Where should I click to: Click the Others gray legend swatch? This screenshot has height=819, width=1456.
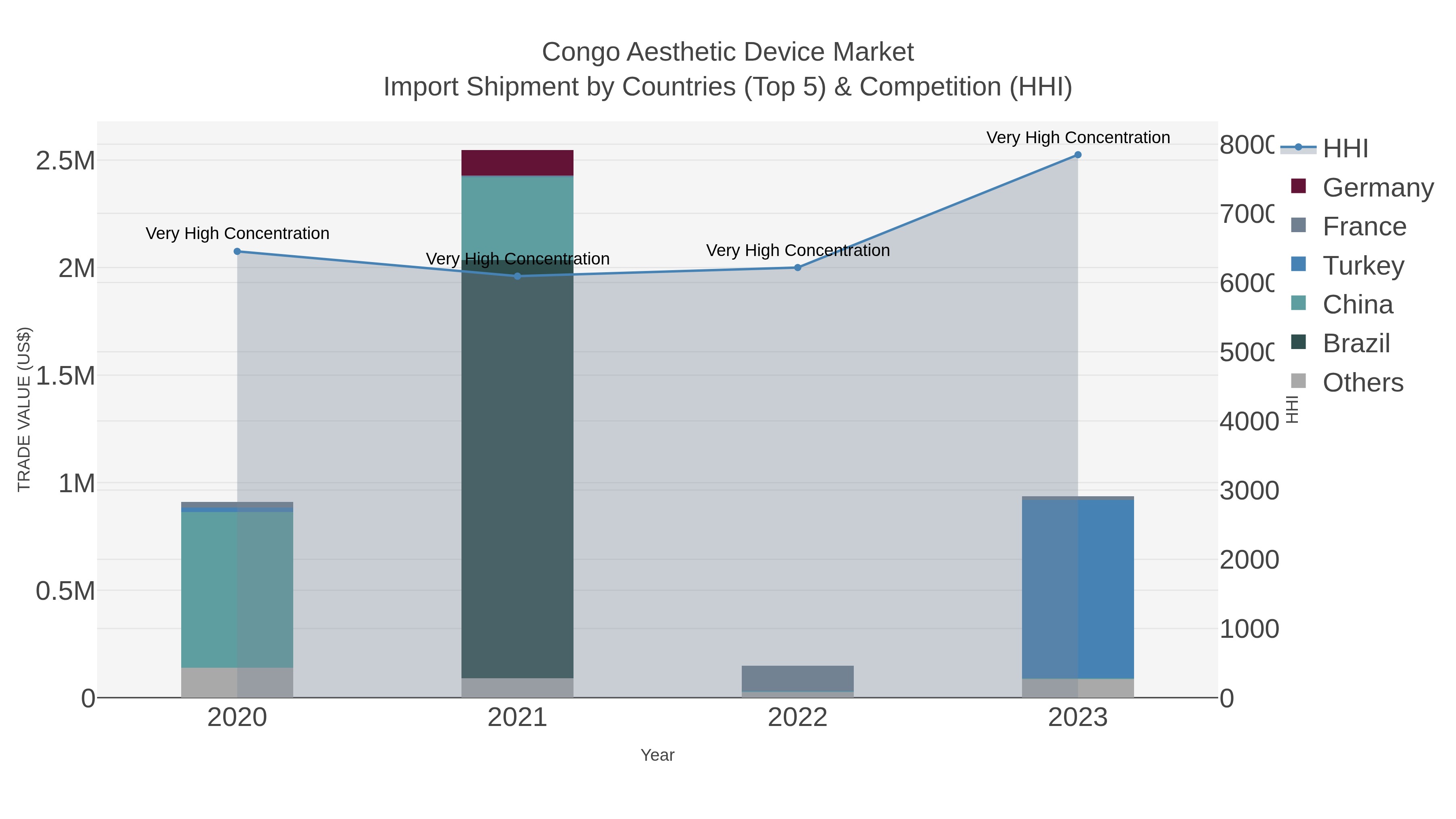coord(1299,381)
